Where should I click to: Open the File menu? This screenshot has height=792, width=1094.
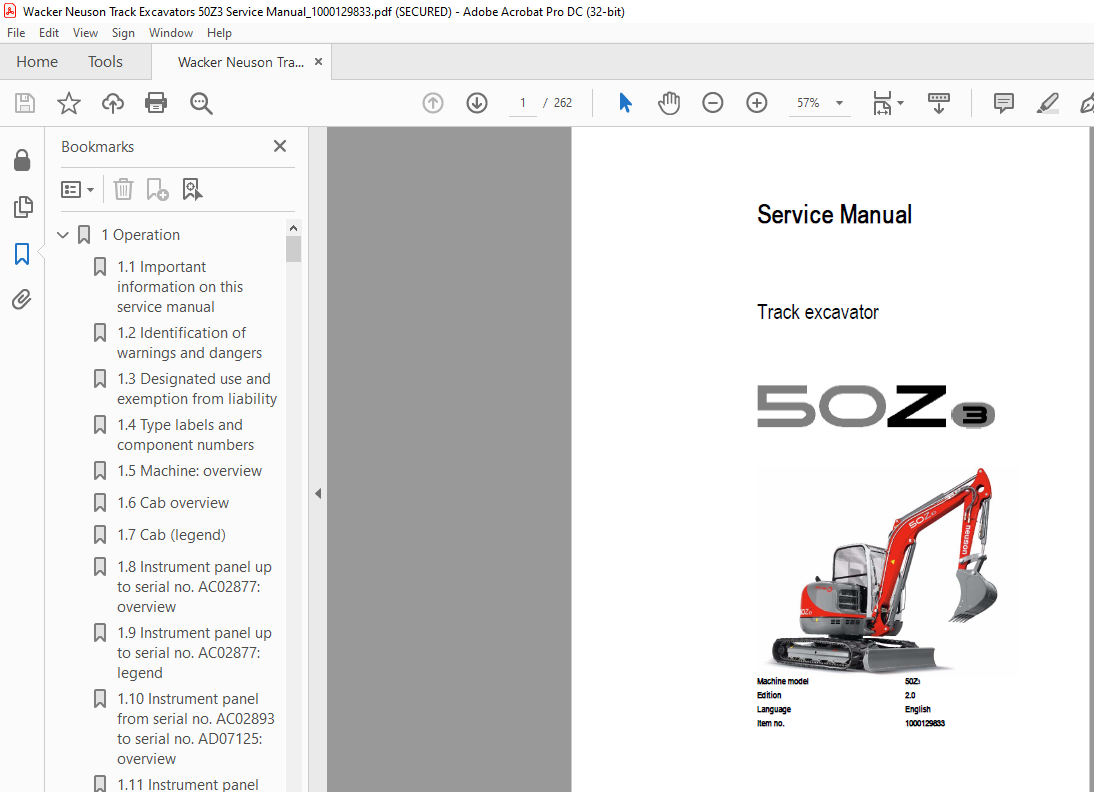(16, 33)
